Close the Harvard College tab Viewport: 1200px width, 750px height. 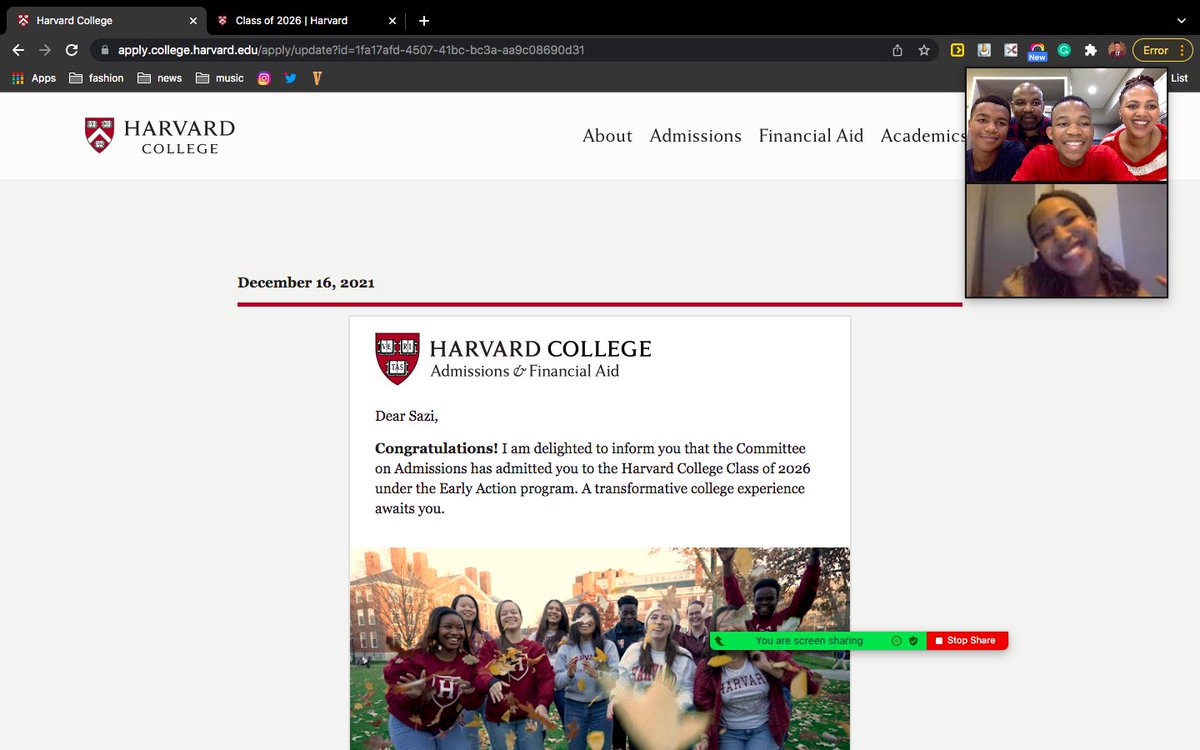coord(193,20)
